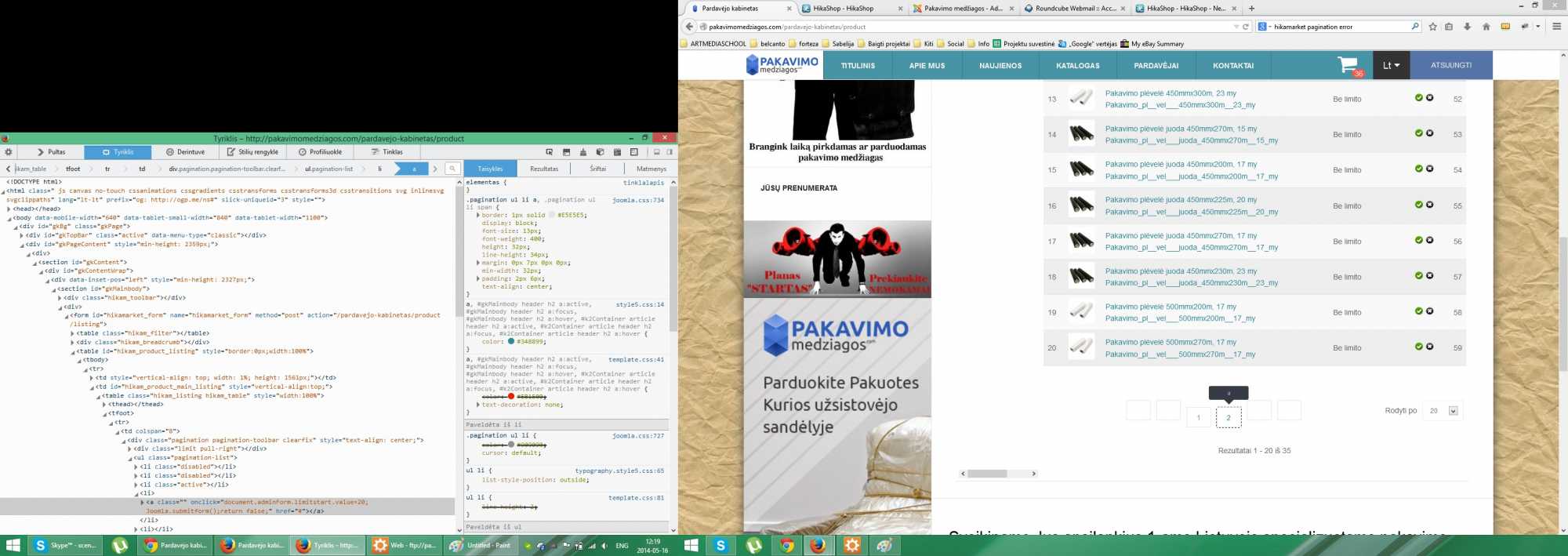Open the Firefox hamburger menu
The width and height of the screenshot is (1568, 556).
1556,27
